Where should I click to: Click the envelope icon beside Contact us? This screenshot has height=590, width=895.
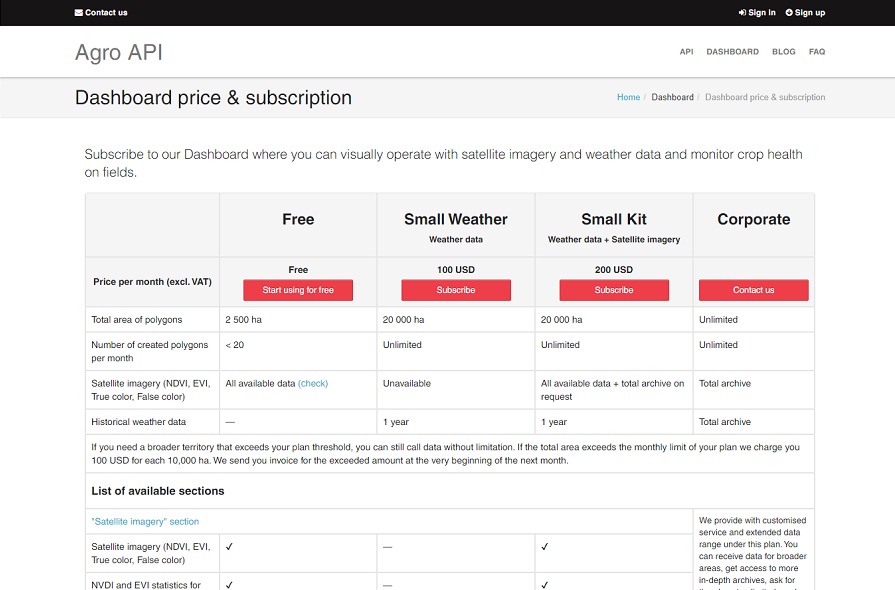pyautogui.click(x=79, y=13)
